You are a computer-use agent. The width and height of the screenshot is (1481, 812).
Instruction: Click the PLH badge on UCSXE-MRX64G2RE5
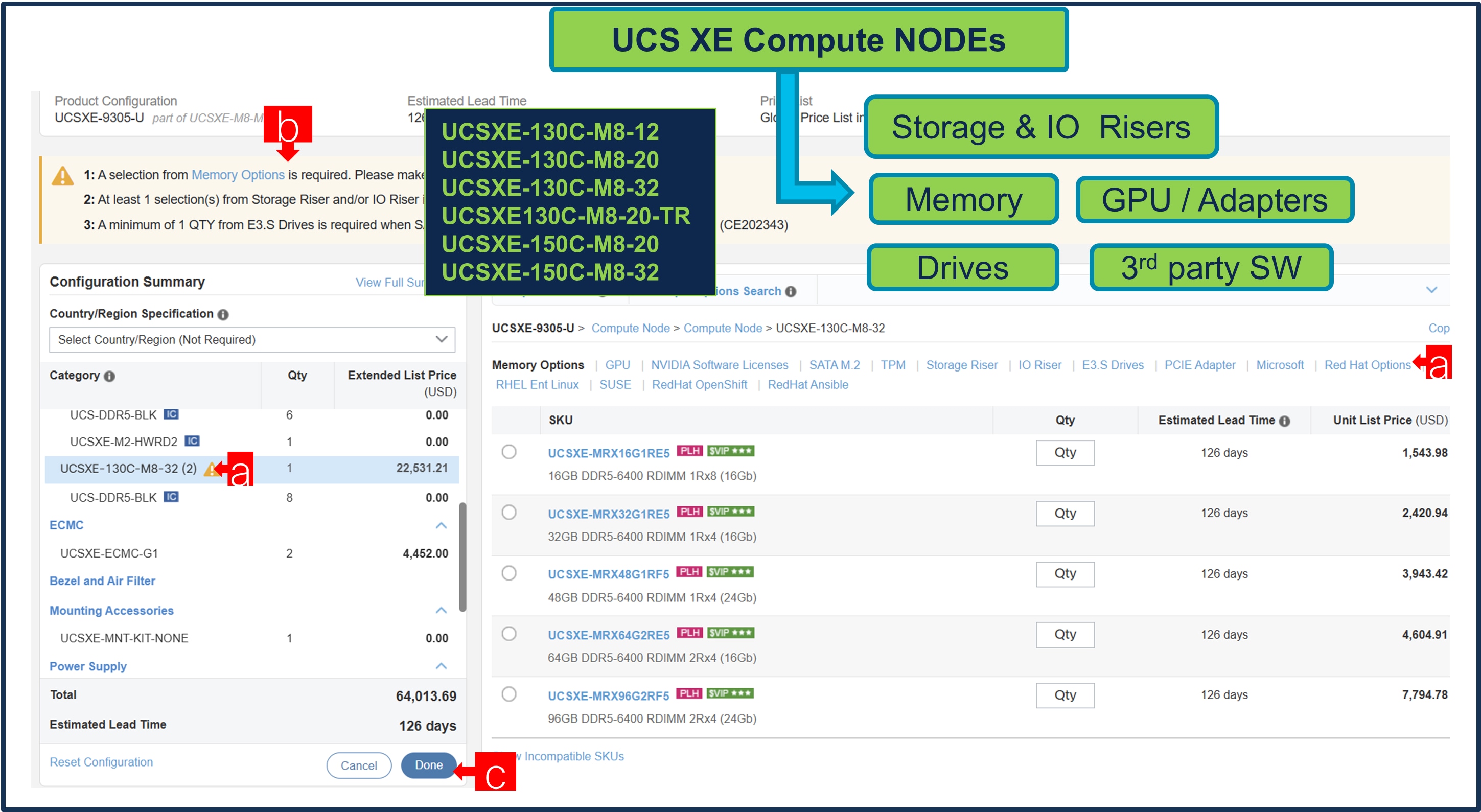[x=690, y=633]
